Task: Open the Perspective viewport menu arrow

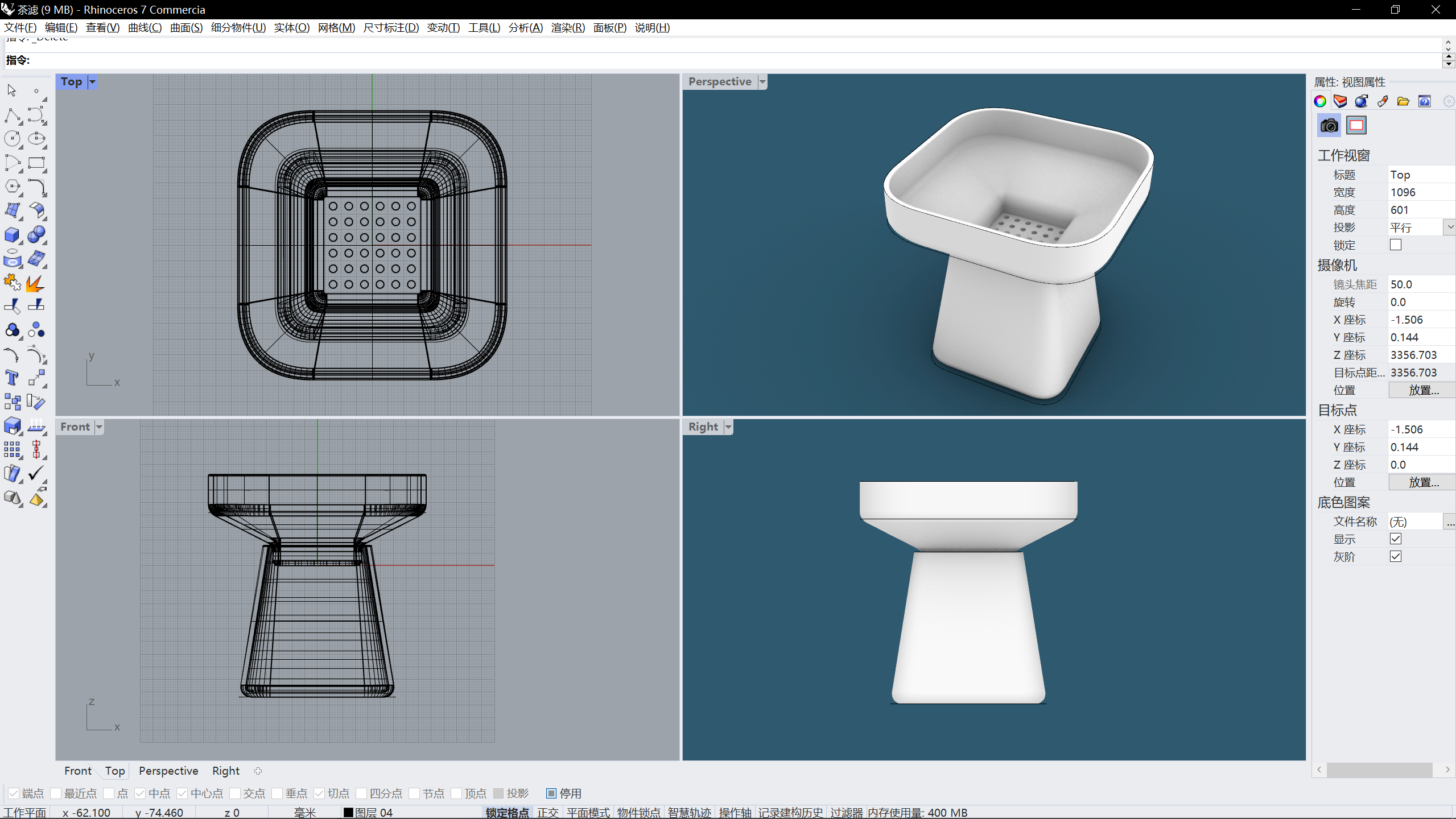Action: (x=762, y=82)
